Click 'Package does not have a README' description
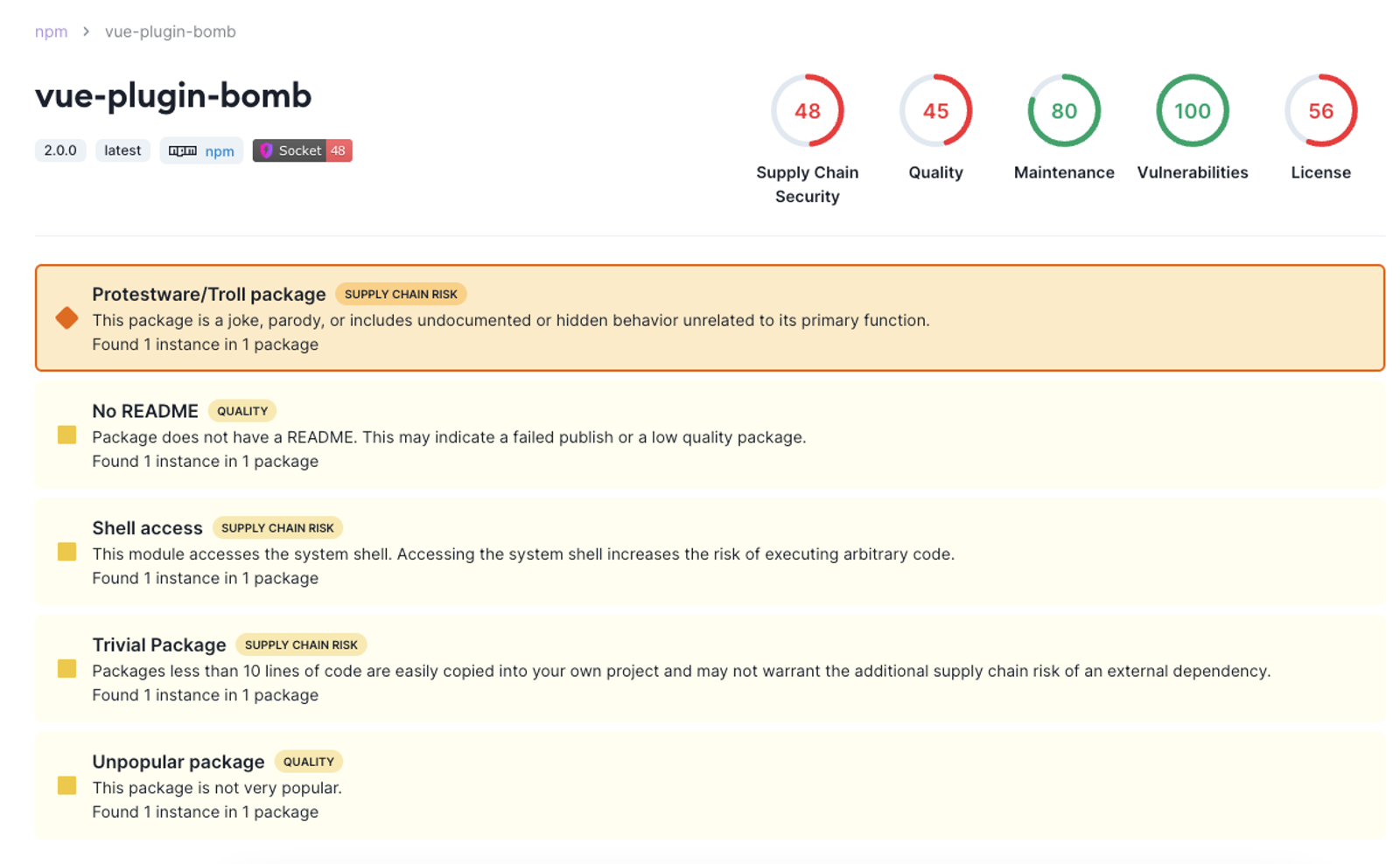This screenshot has height=864, width=1400. (449, 437)
